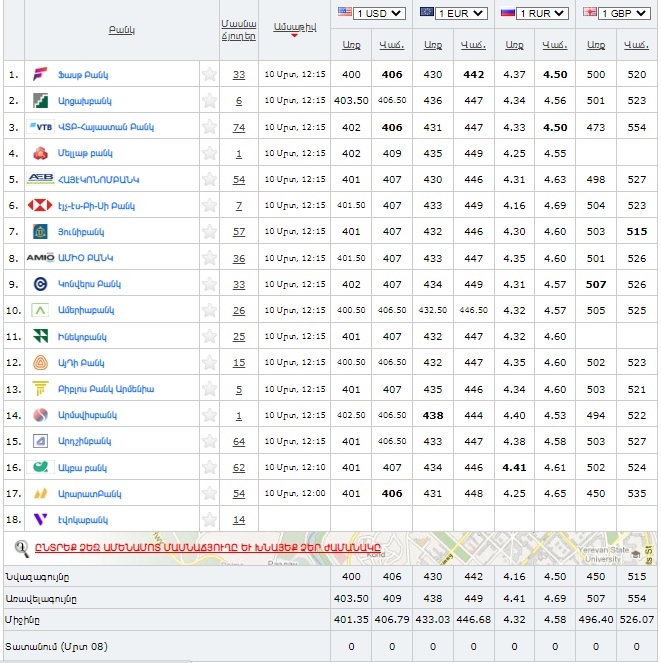Sort by the Ամսաթիվ date column header

click(294, 28)
